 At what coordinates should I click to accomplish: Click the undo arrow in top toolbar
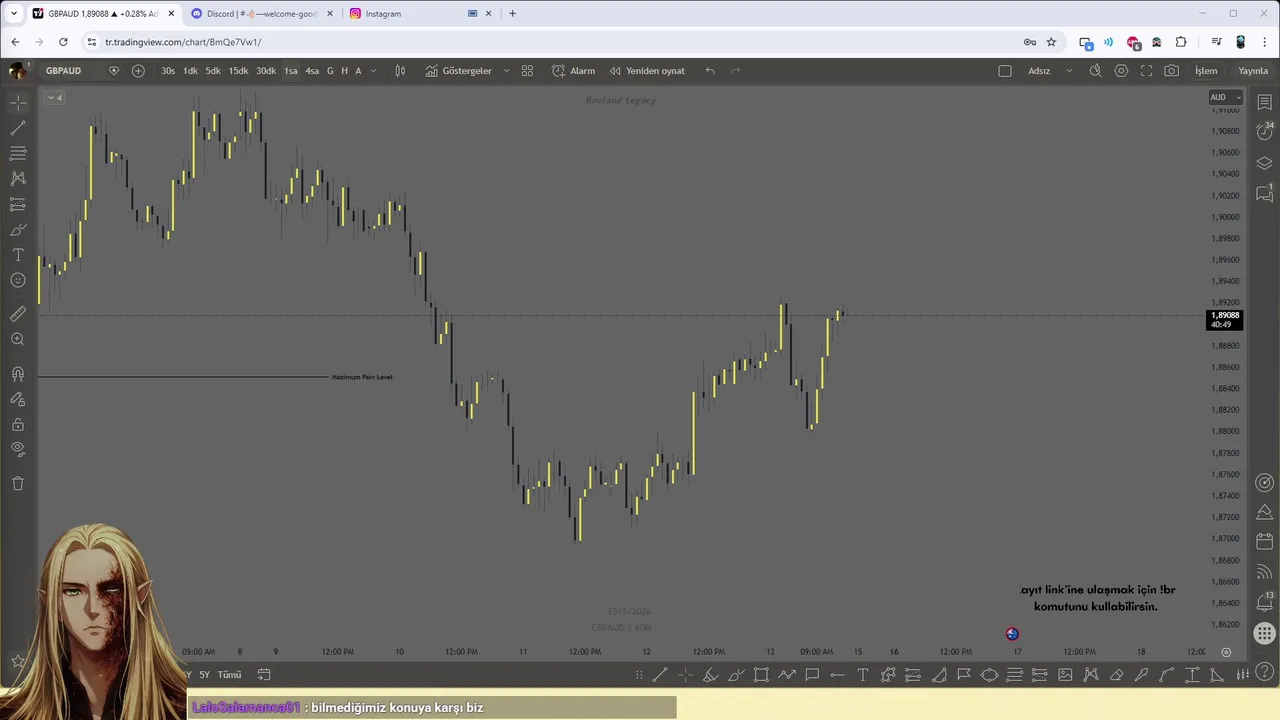710,71
